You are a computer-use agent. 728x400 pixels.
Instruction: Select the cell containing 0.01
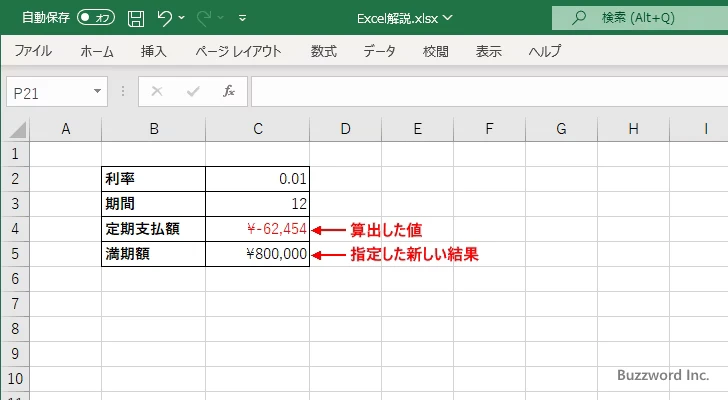258,179
